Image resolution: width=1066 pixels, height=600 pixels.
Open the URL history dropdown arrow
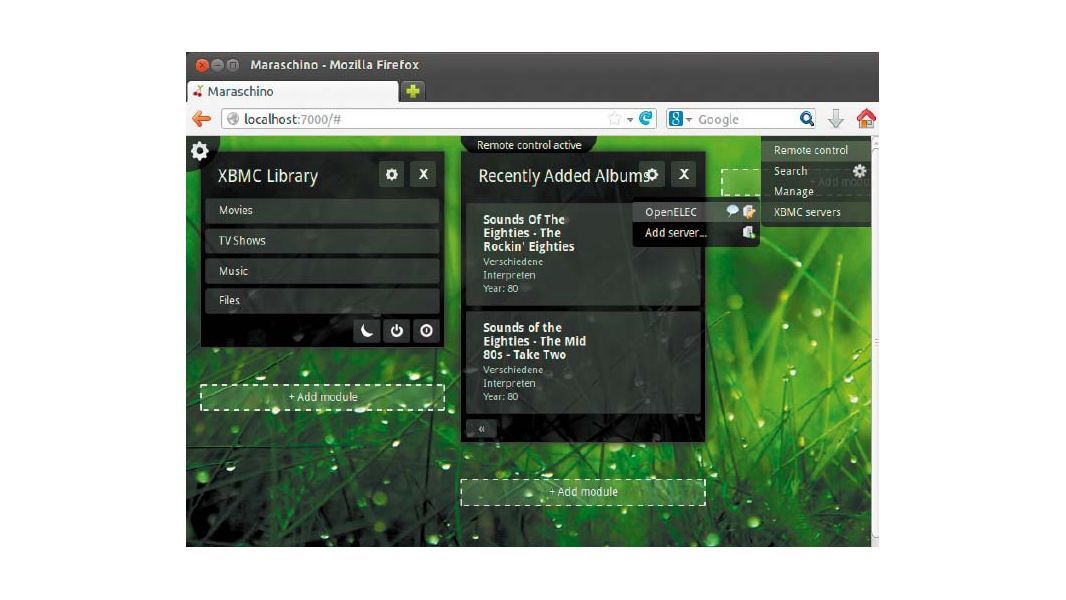point(630,120)
